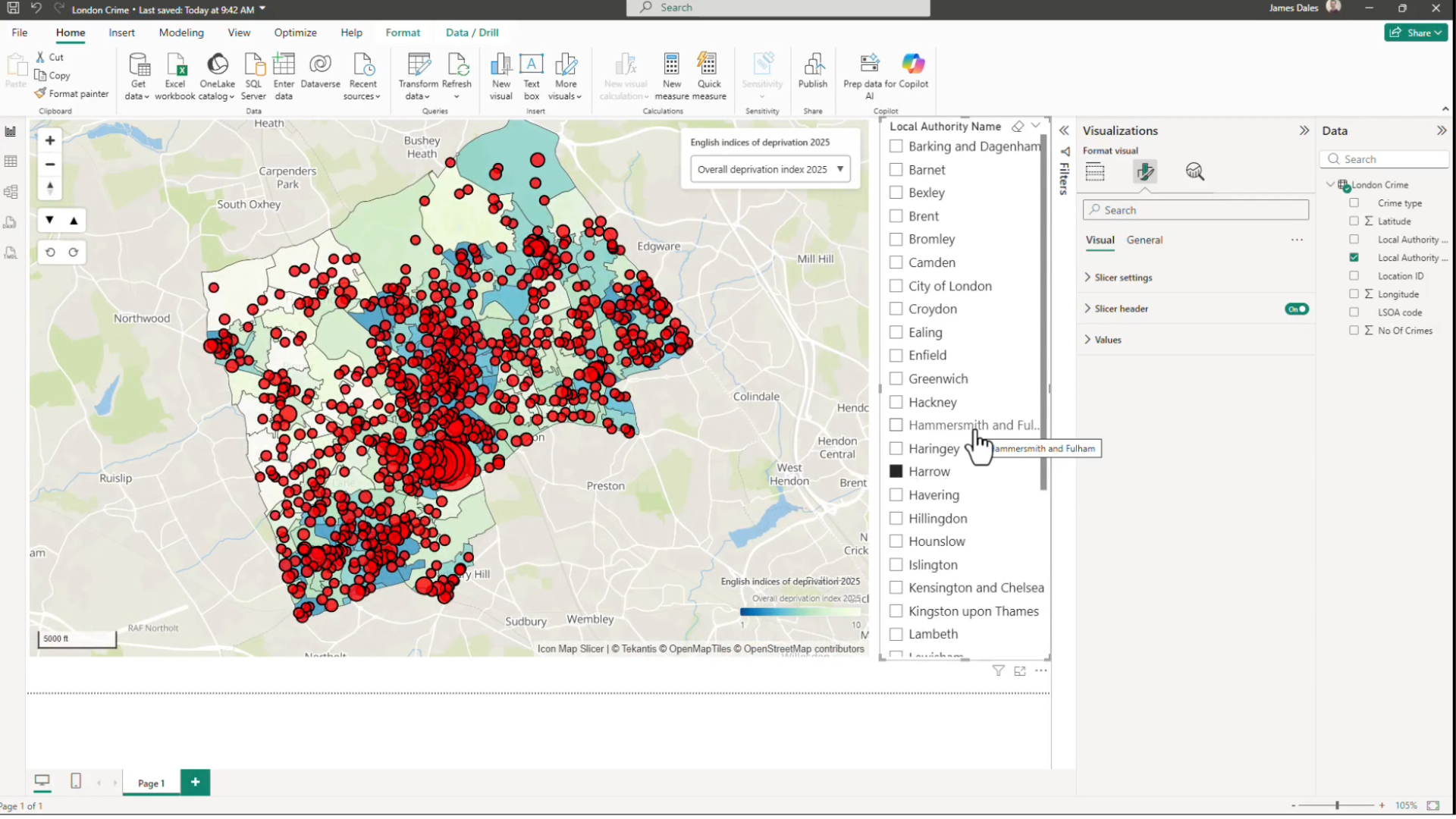The height and width of the screenshot is (819, 1456).
Task: Insert a Text box from the ribbon
Action: 532,74
